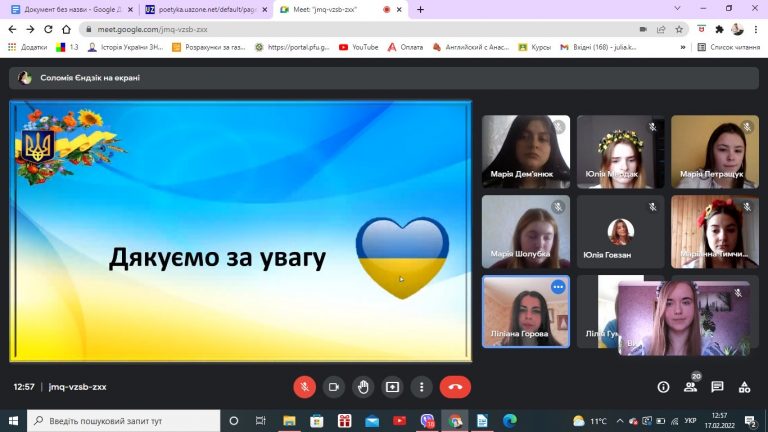The height and width of the screenshot is (432, 768).
Task: Click the present now screen-share icon
Action: pos(392,387)
